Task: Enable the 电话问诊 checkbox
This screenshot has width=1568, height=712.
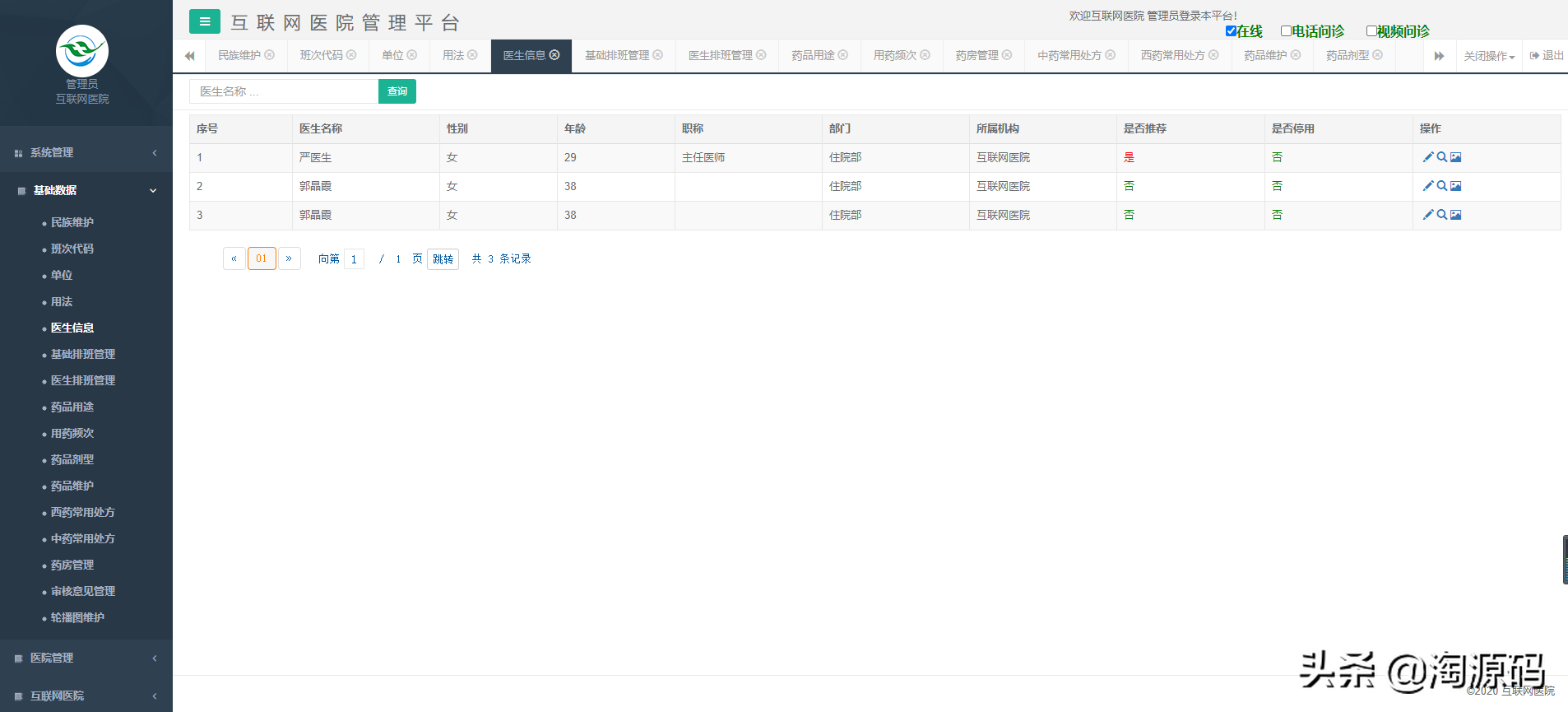Action: point(1286,31)
